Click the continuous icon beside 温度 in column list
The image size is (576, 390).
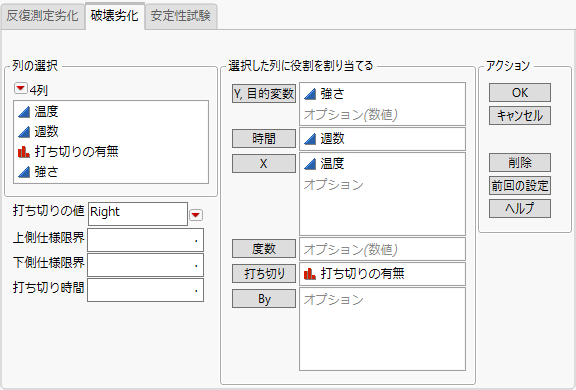tap(24, 112)
